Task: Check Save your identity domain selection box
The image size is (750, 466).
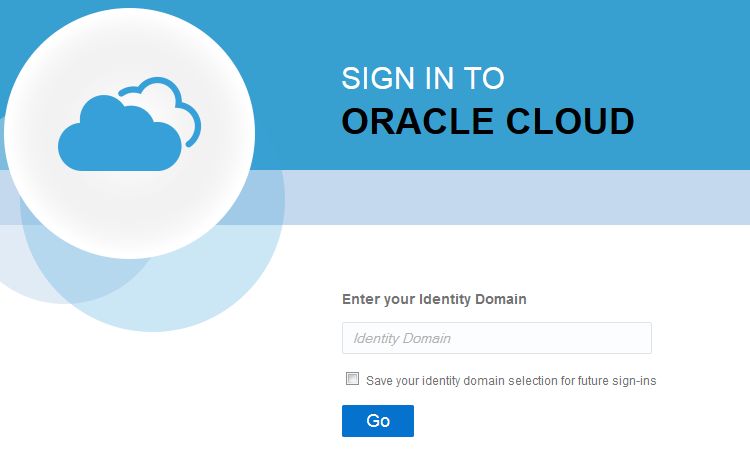Action: click(353, 379)
